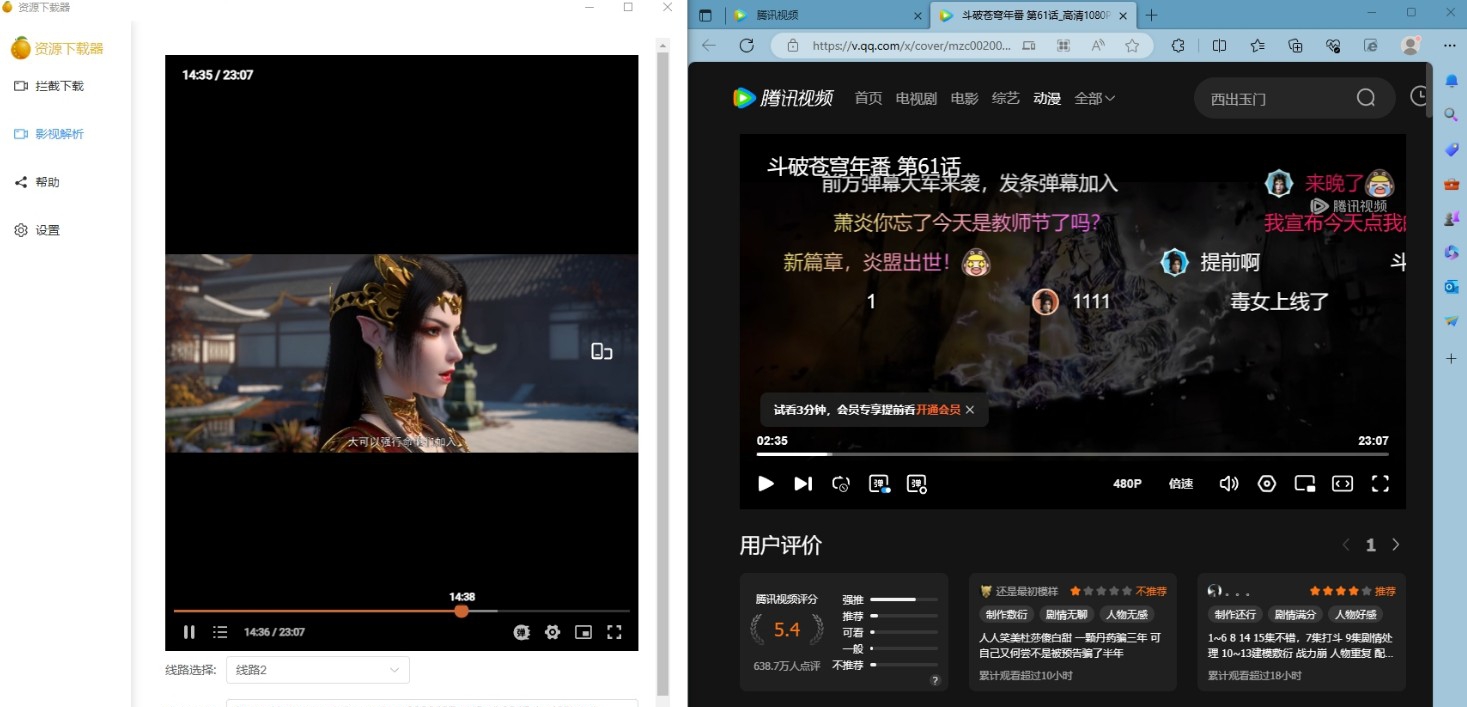
Task: Open Tencent player hexagon settings icon
Action: tap(1267, 484)
